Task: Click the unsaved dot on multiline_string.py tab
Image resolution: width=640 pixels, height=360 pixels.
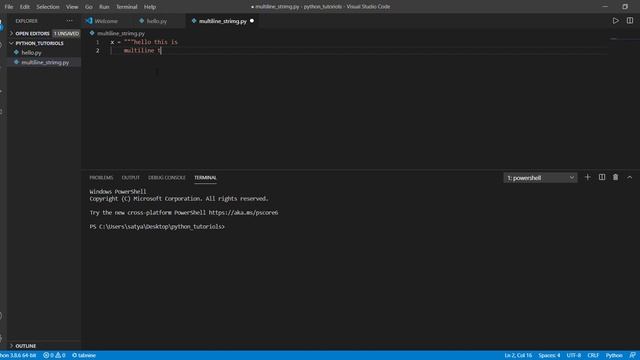Action: [252, 21]
